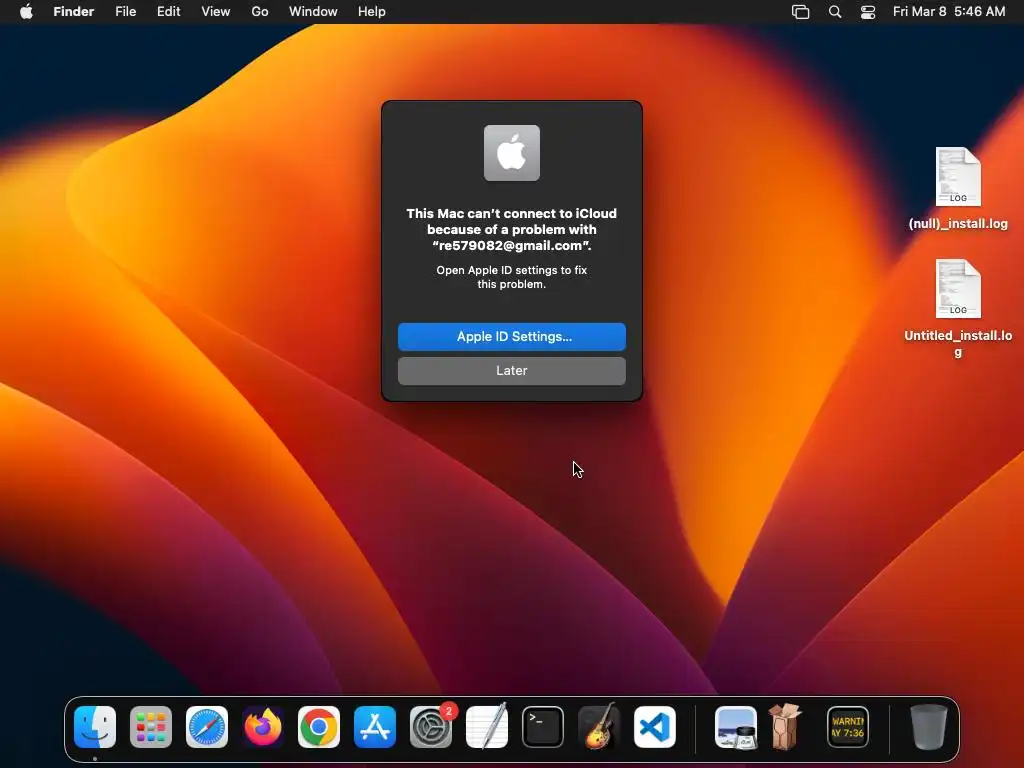Screen dimensions: 1024x768
Task: Click the Apple ID Settings… button
Action: point(512,337)
